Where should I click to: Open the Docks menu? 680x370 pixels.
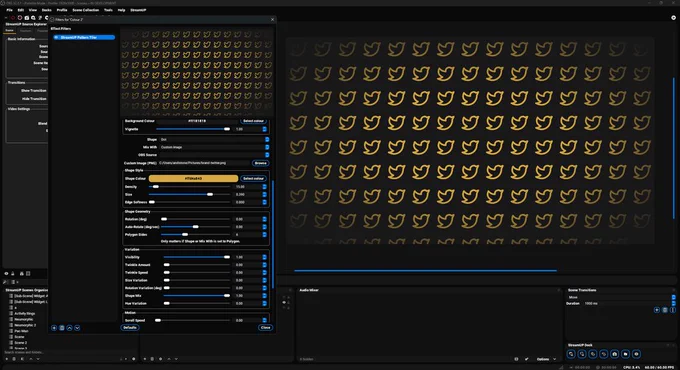click(x=46, y=10)
